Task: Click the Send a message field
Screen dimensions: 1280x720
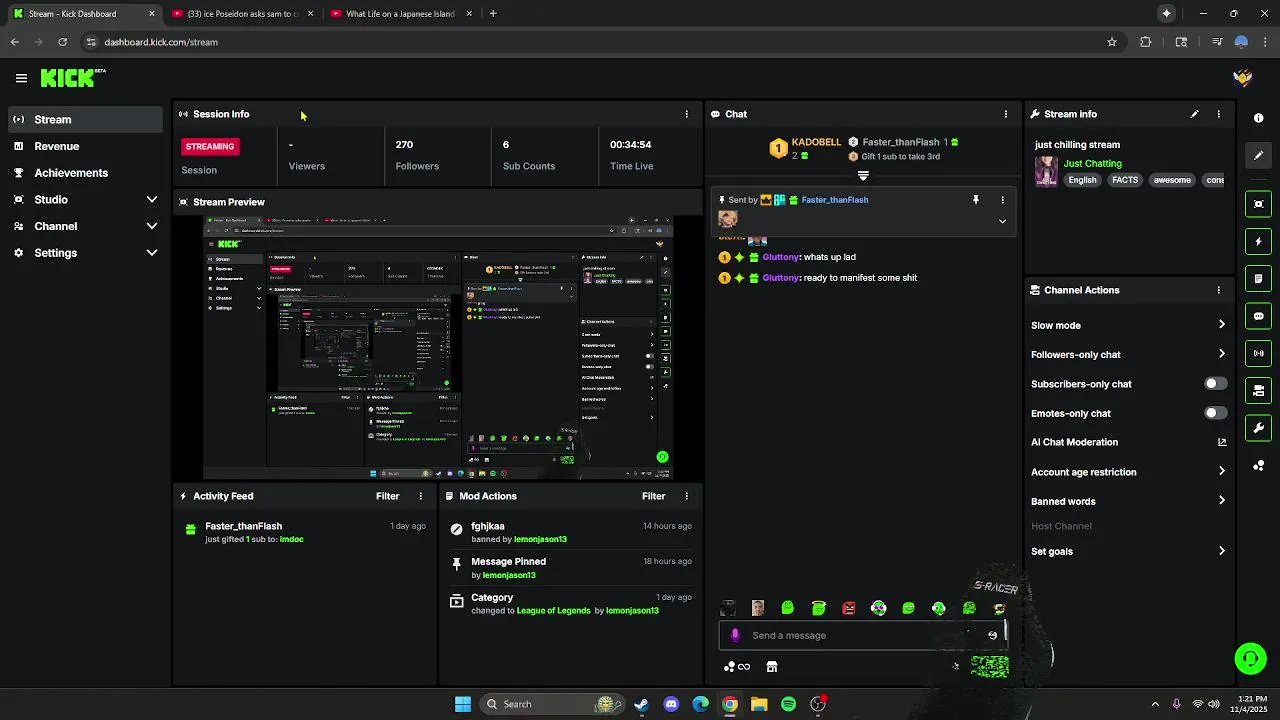Action: tap(862, 635)
